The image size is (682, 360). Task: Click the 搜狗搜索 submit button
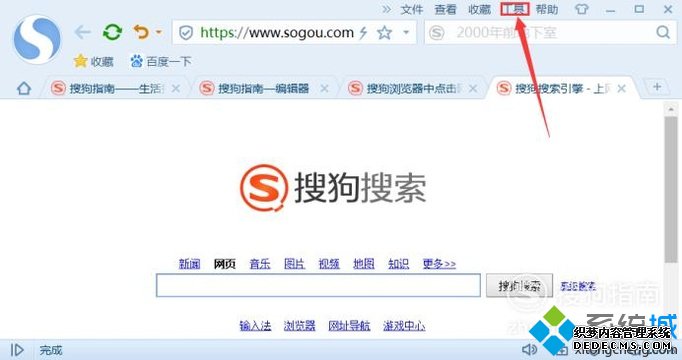[x=519, y=285]
